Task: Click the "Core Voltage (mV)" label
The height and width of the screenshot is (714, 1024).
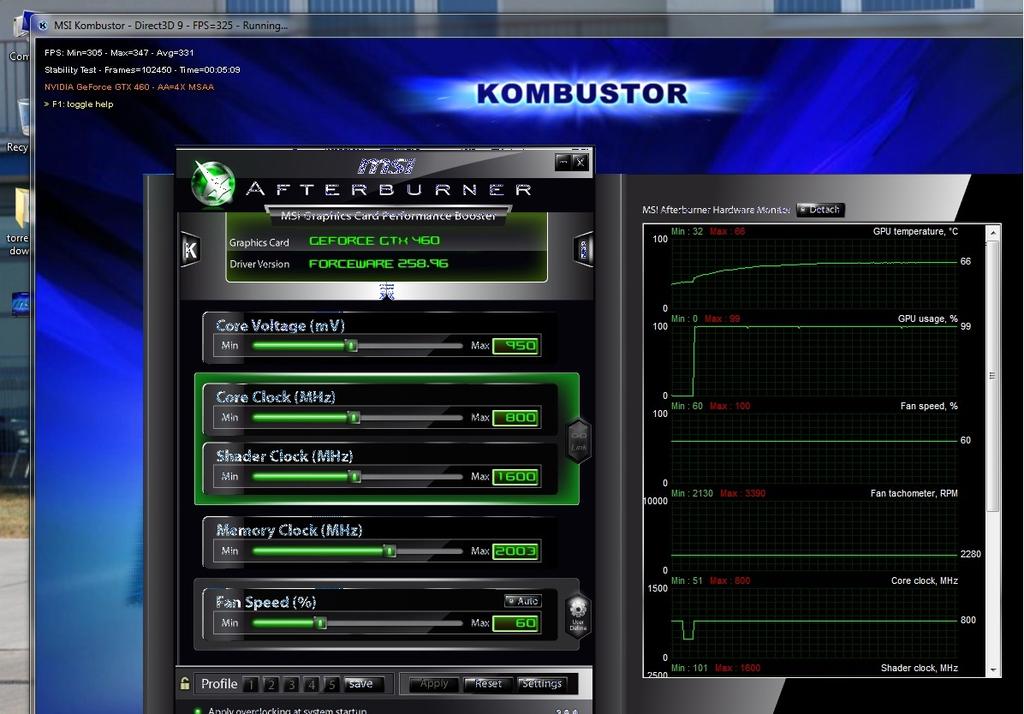Action: [280, 325]
